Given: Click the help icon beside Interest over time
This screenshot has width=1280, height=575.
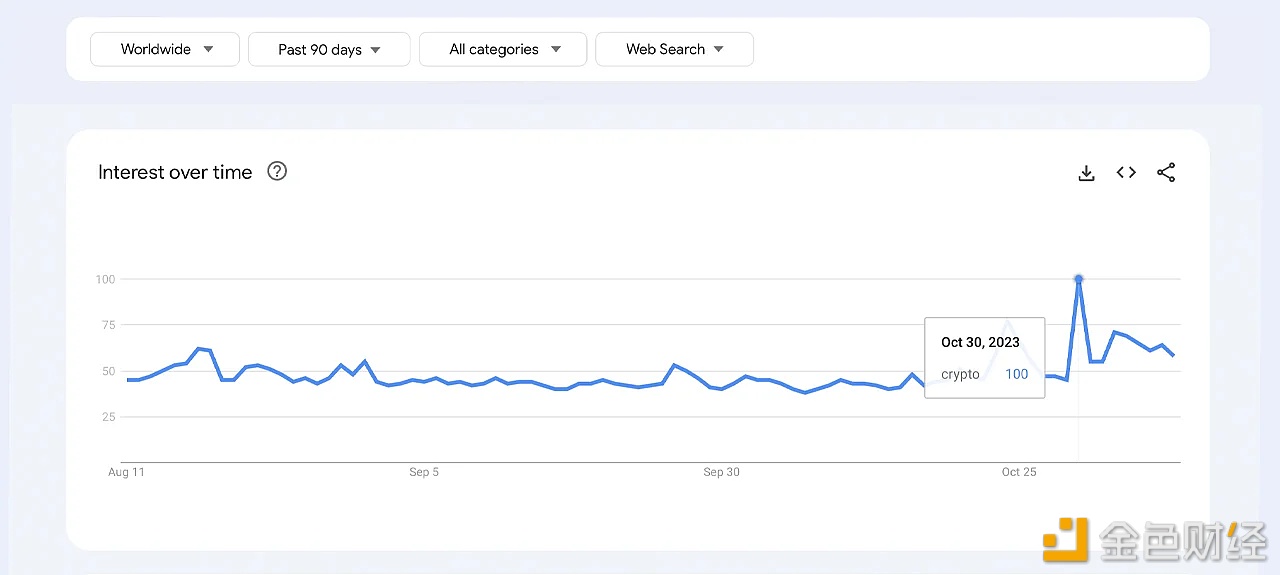Looking at the screenshot, I should pos(277,171).
